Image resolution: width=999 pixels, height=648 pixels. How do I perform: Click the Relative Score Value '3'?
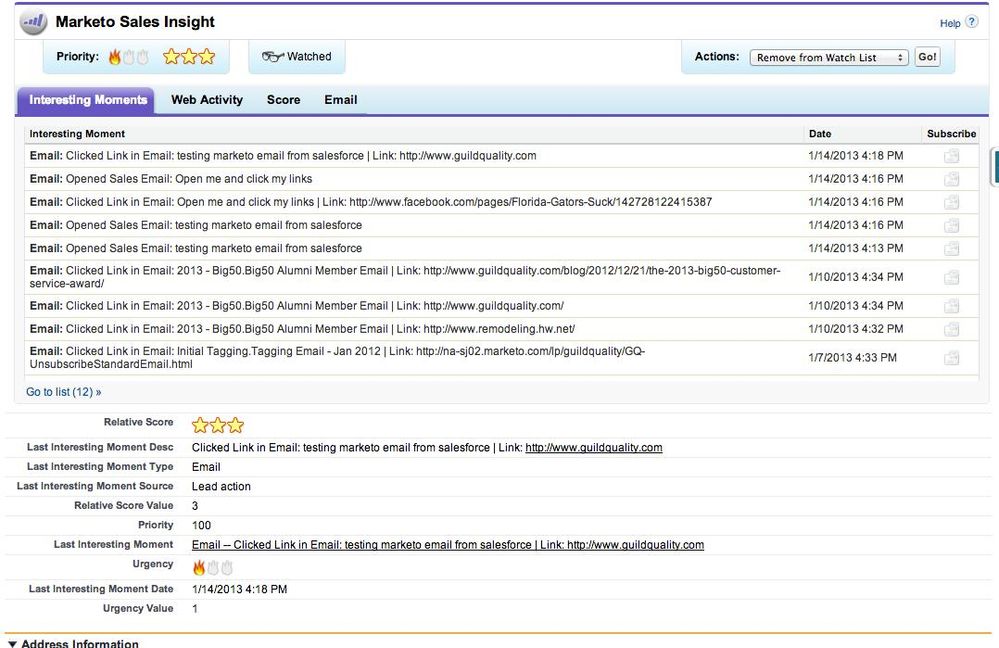[195, 506]
